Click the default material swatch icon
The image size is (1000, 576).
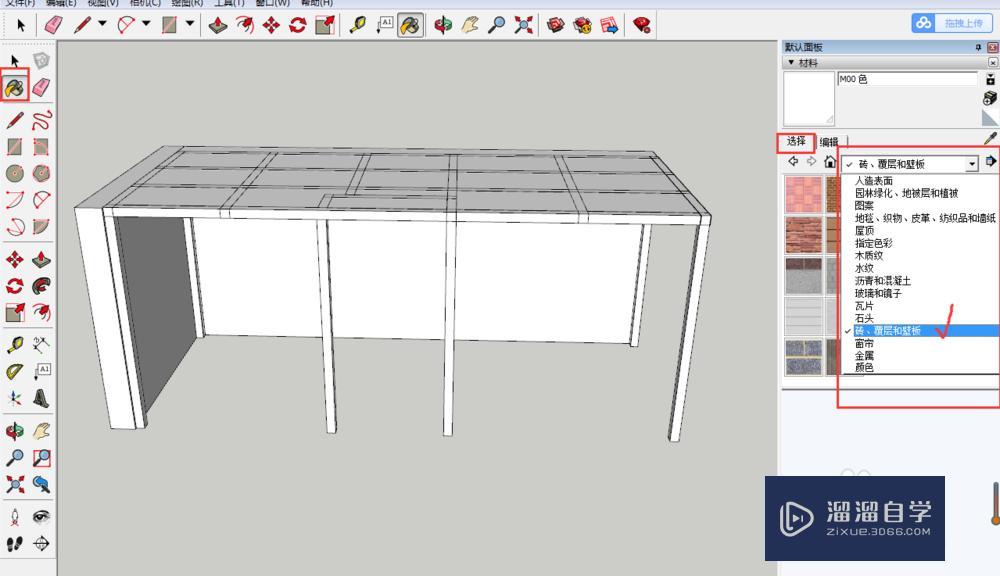coord(990,119)
